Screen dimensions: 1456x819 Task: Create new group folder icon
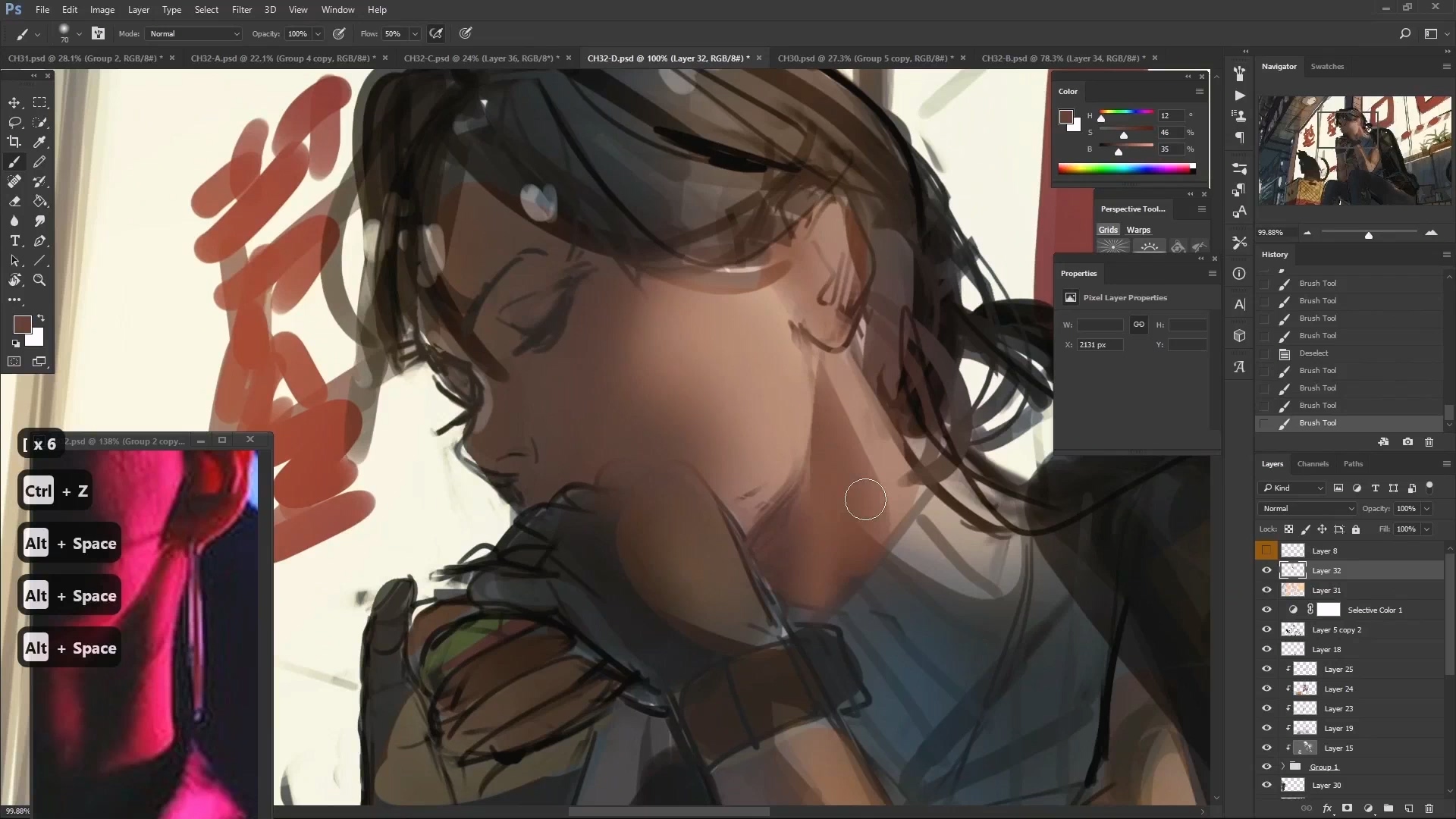click(1389, 808)
